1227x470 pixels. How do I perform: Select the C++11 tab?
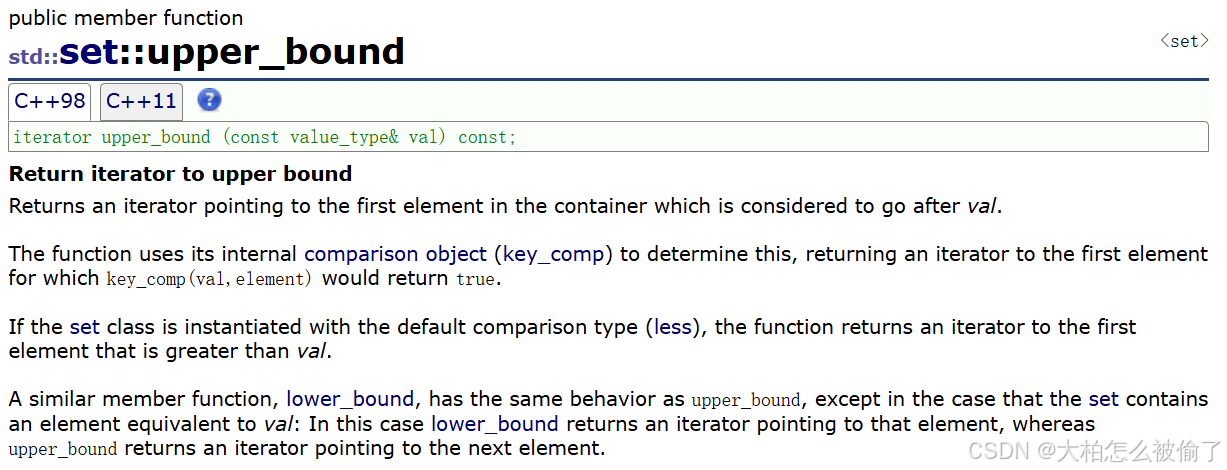point(141,101)
